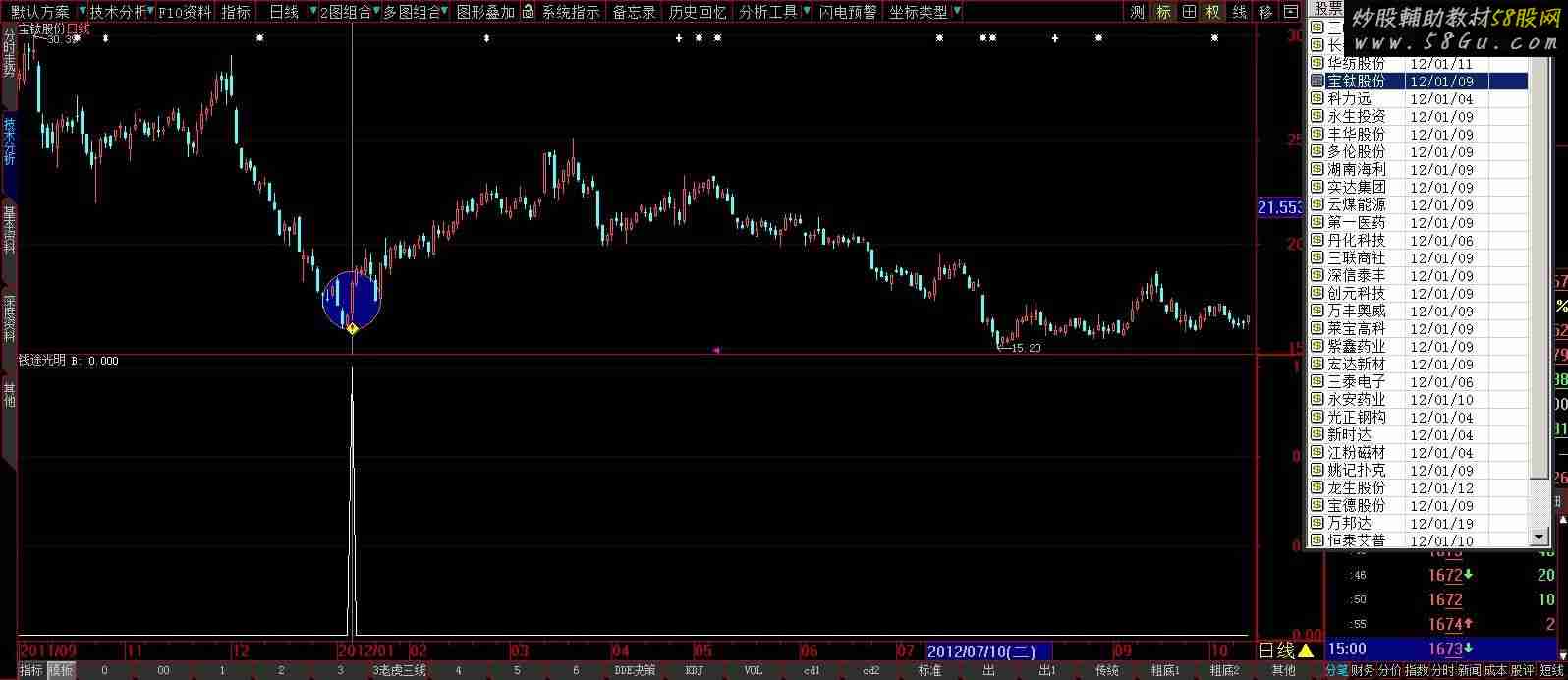The height and width of the screenshot is (680, 1568).
Task: Click the window panel icon after 移
Action: tap(1291, 12)
